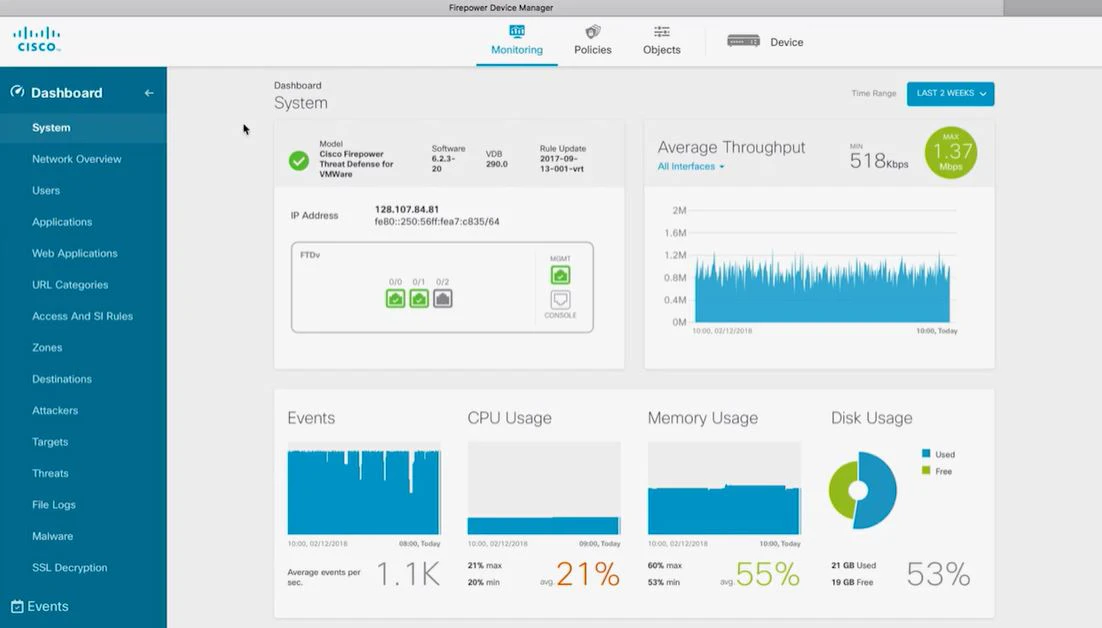Viewport: 1102px width, 628px height.
Task: Open the Threats dashboard section
Action: [49, 473]
